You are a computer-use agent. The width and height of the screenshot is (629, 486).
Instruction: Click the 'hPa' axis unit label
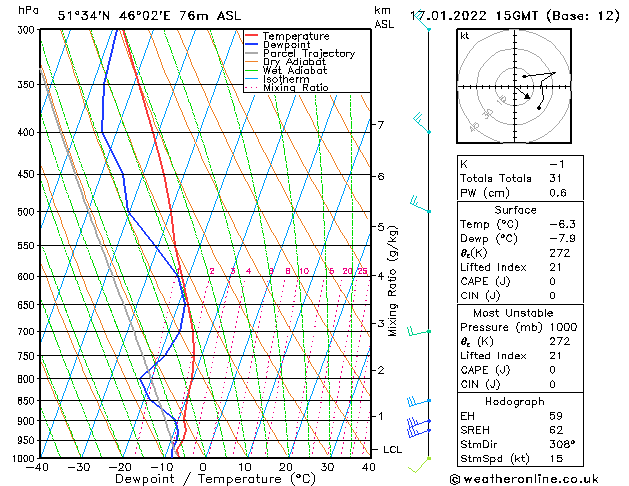[x=28, y=10]
